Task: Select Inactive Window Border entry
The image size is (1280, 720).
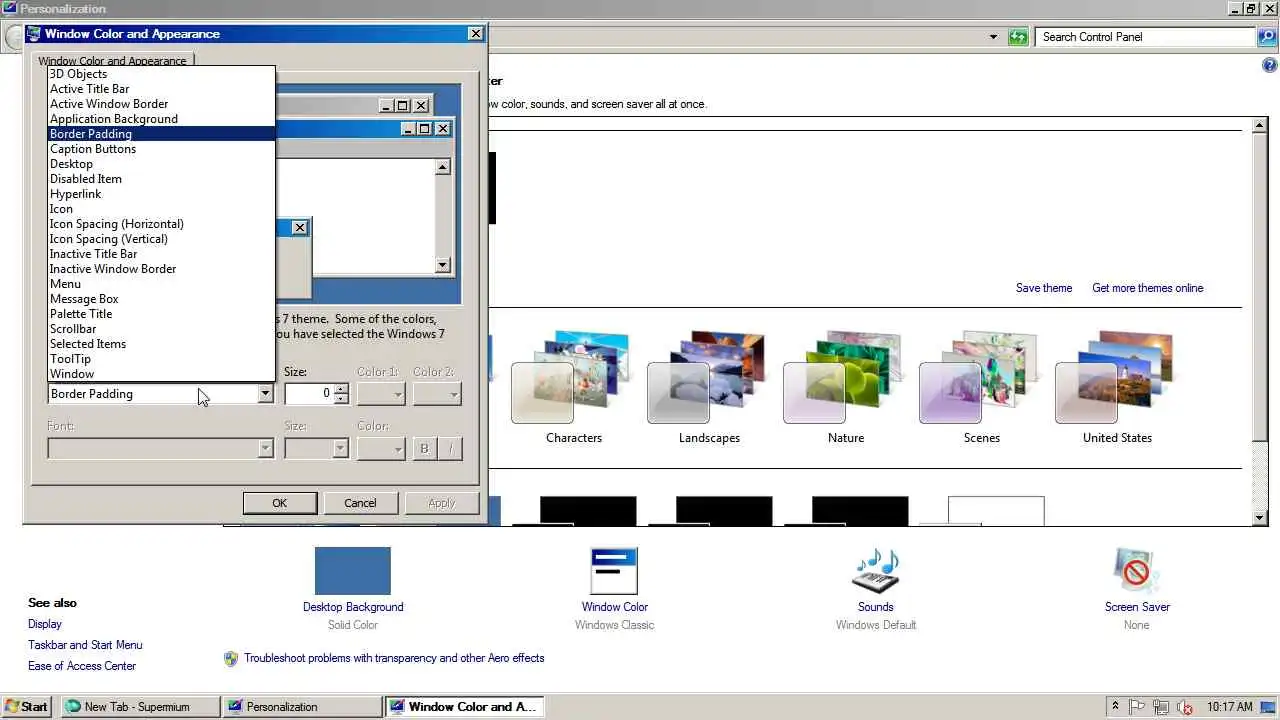Action: [161, 269]
